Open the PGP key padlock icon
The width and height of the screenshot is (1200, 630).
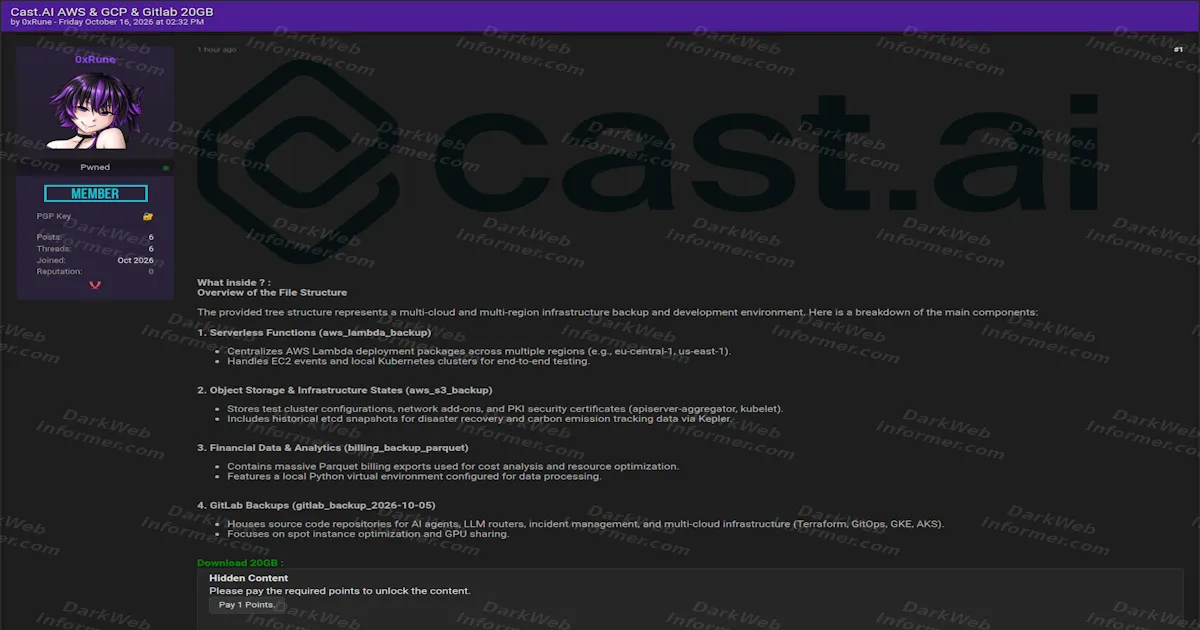coord(148,216)
